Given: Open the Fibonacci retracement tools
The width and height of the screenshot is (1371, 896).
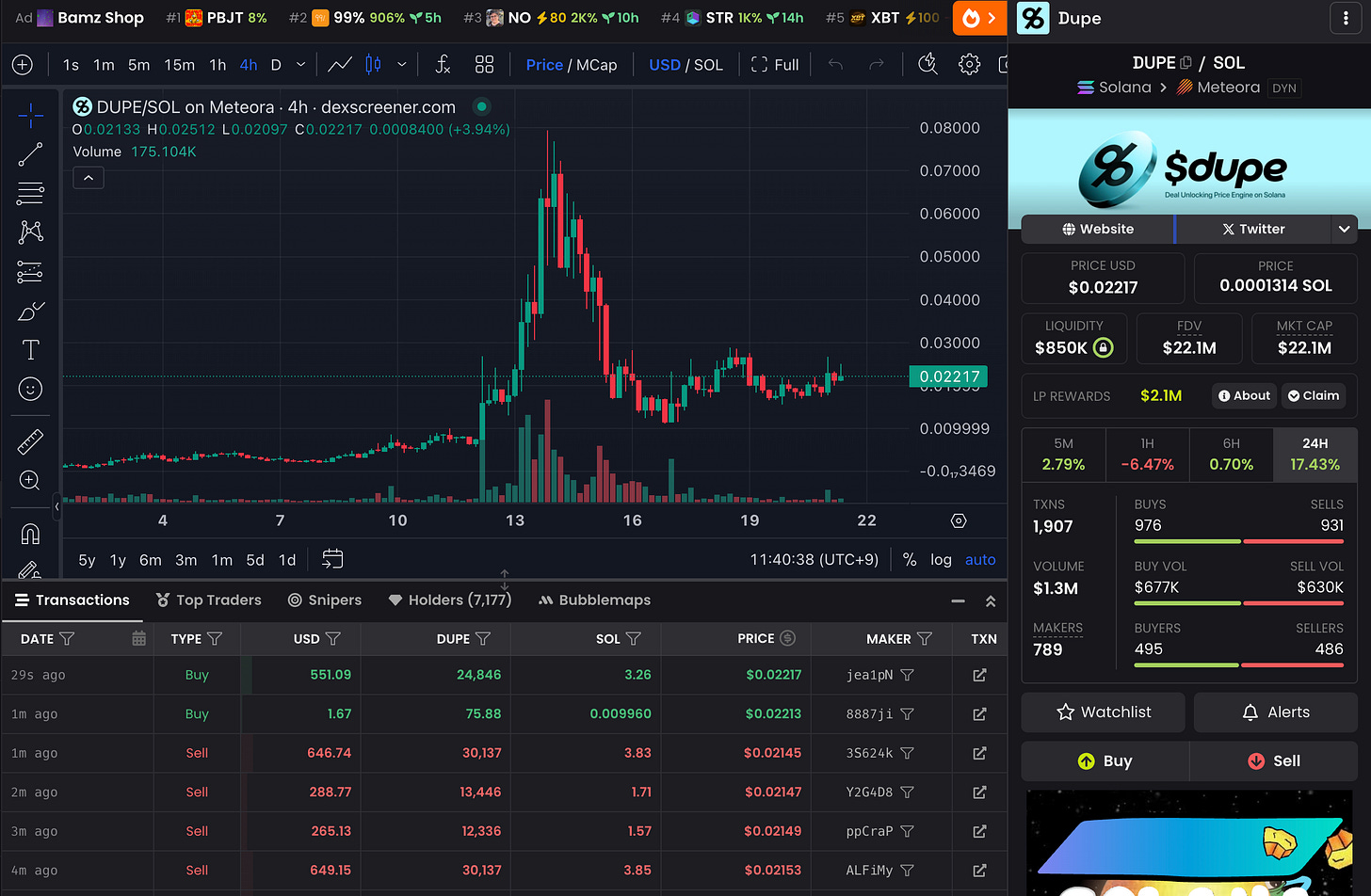Looking at the screenshot, I should (x=30, y=193).
